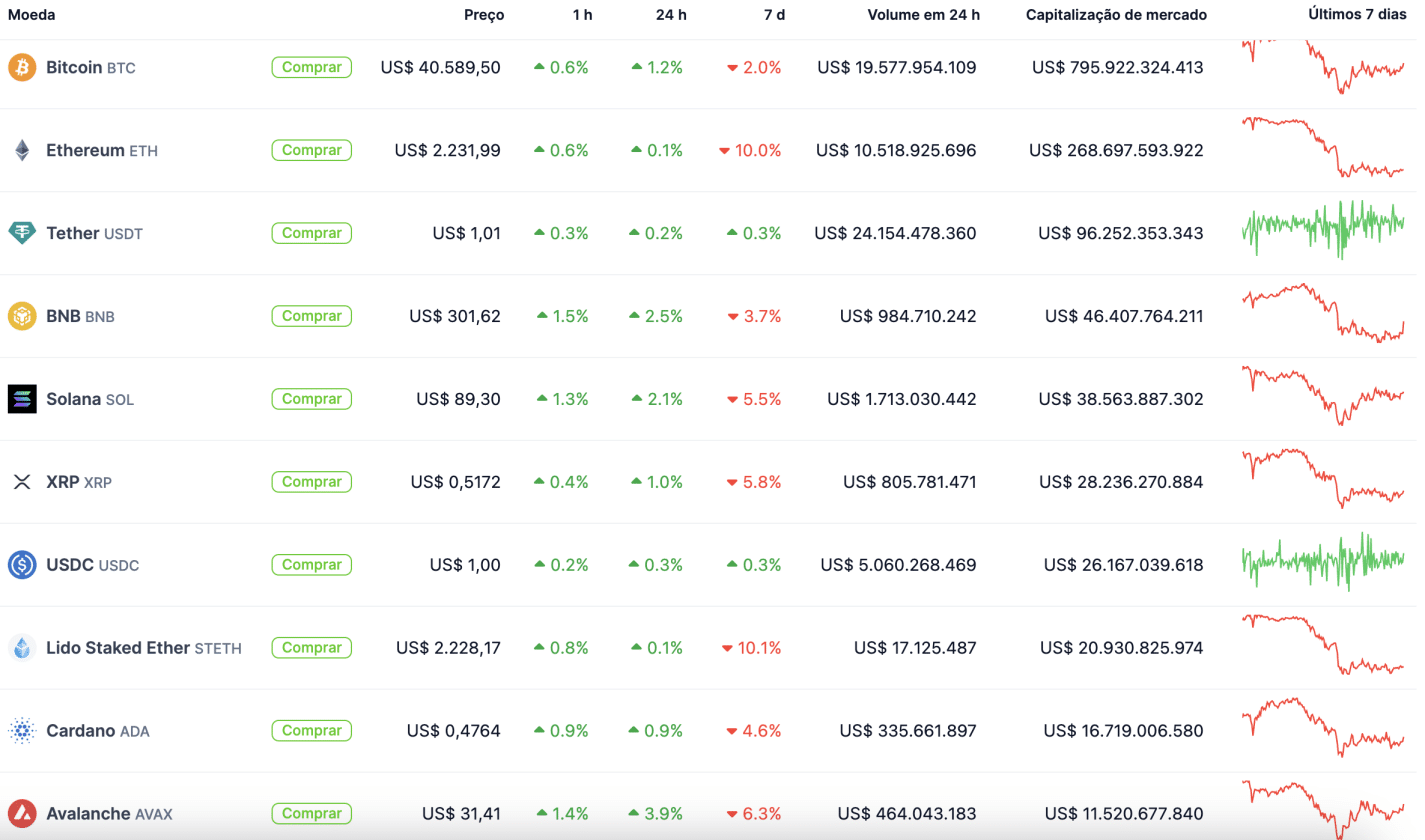The width and height of the screenshot is (1425, 840).
Task: Click Cardano price US$ 0,4764
Action: pos(454,731)
